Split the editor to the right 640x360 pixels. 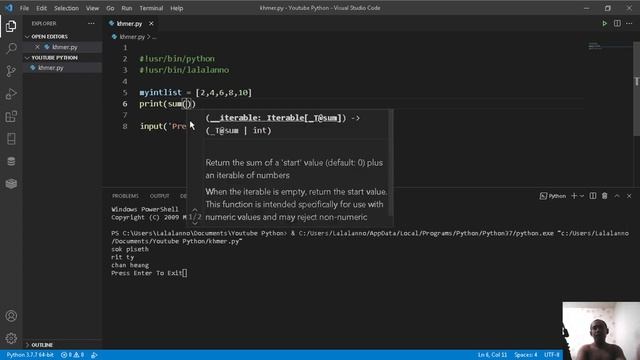[x=617, y=24]
